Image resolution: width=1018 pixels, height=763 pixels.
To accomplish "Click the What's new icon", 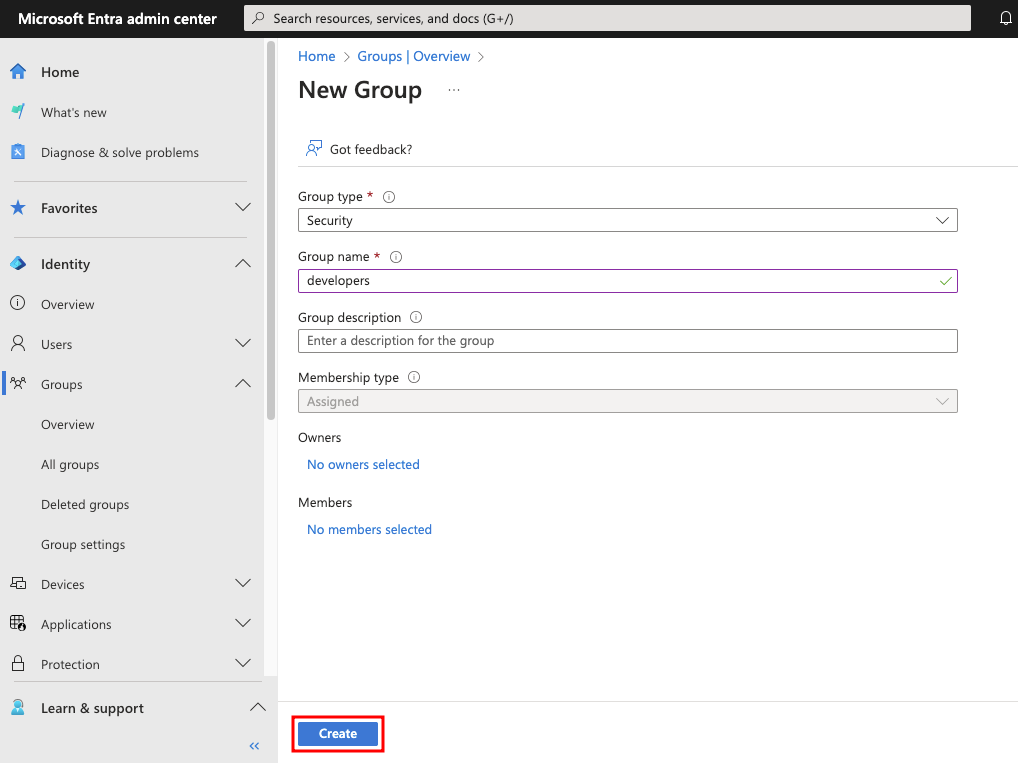I will tap(18, 112).
